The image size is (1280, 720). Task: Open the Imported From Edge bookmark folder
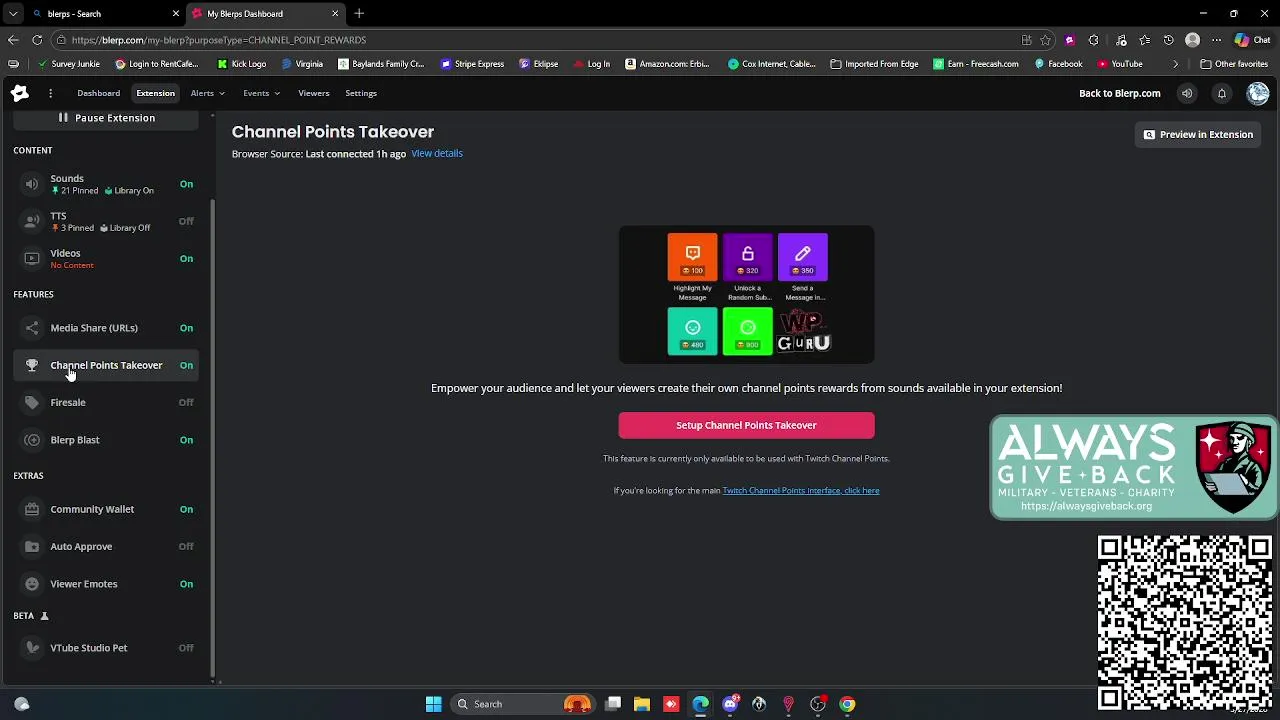pos(874,64)
